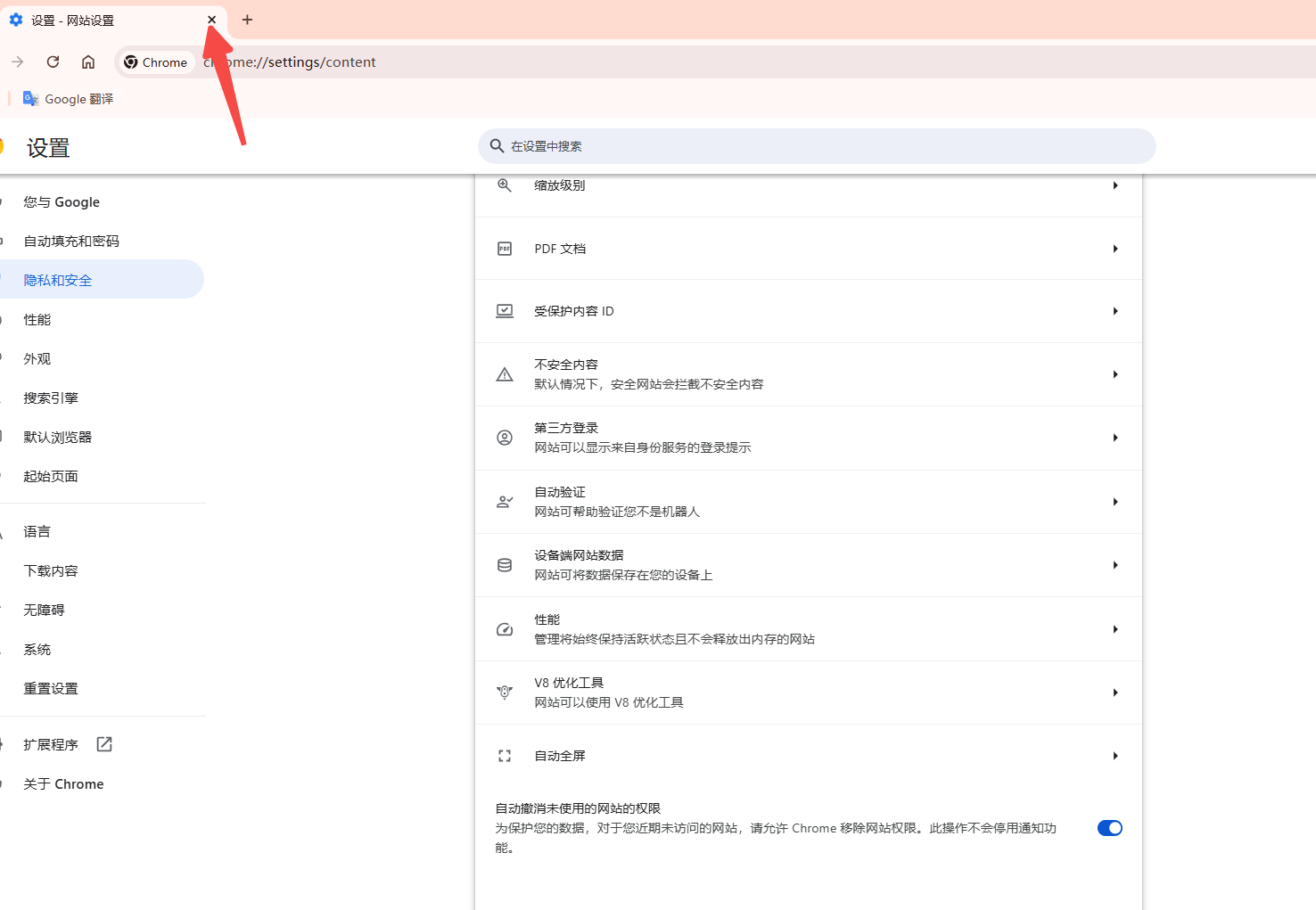This screenshot has width=1316, height=910.
Task: Expand the 性能 content row arrow
Action: pos(1115,629)
